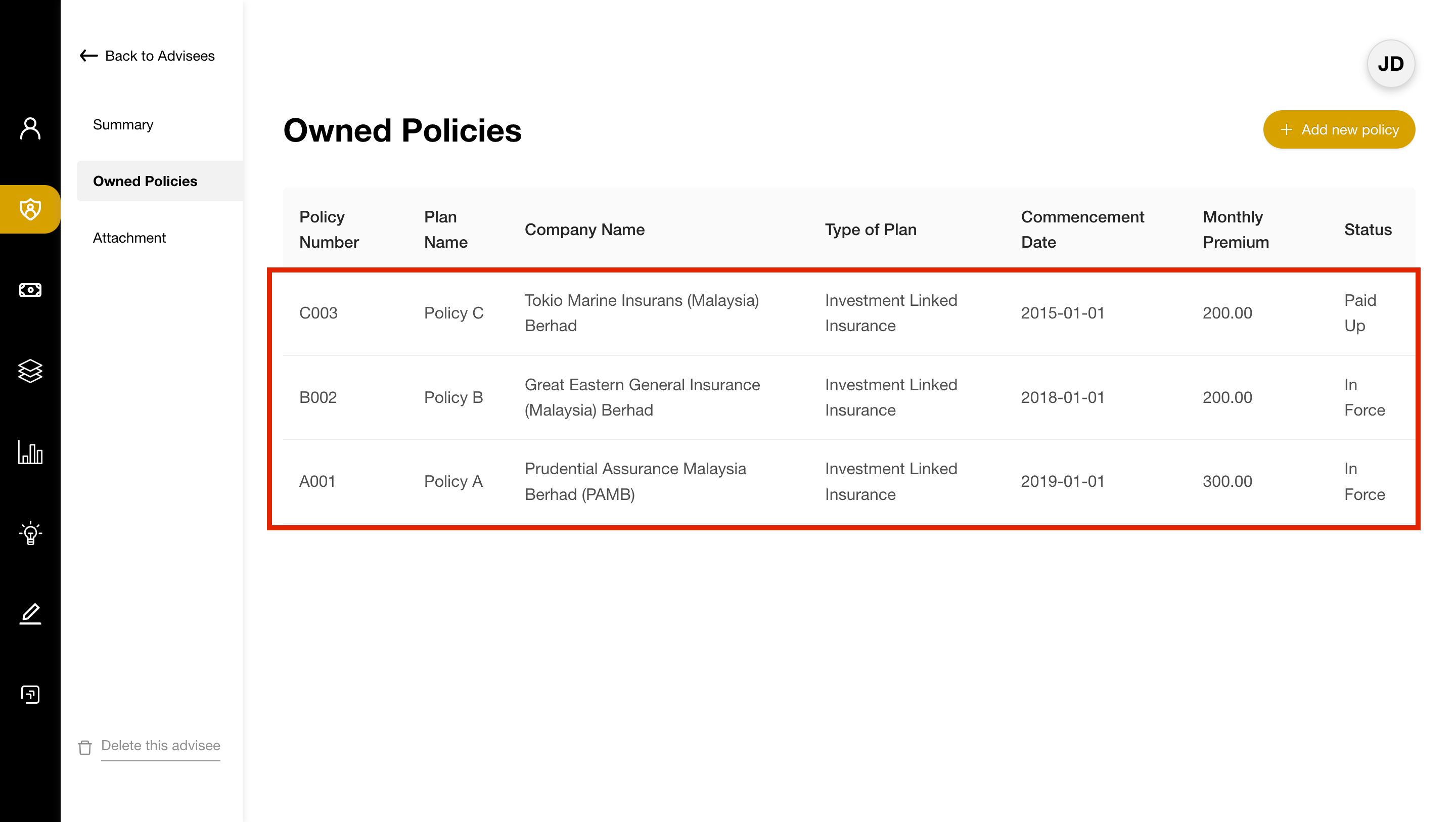Open the lightbulb insights icon

point(30,533)
